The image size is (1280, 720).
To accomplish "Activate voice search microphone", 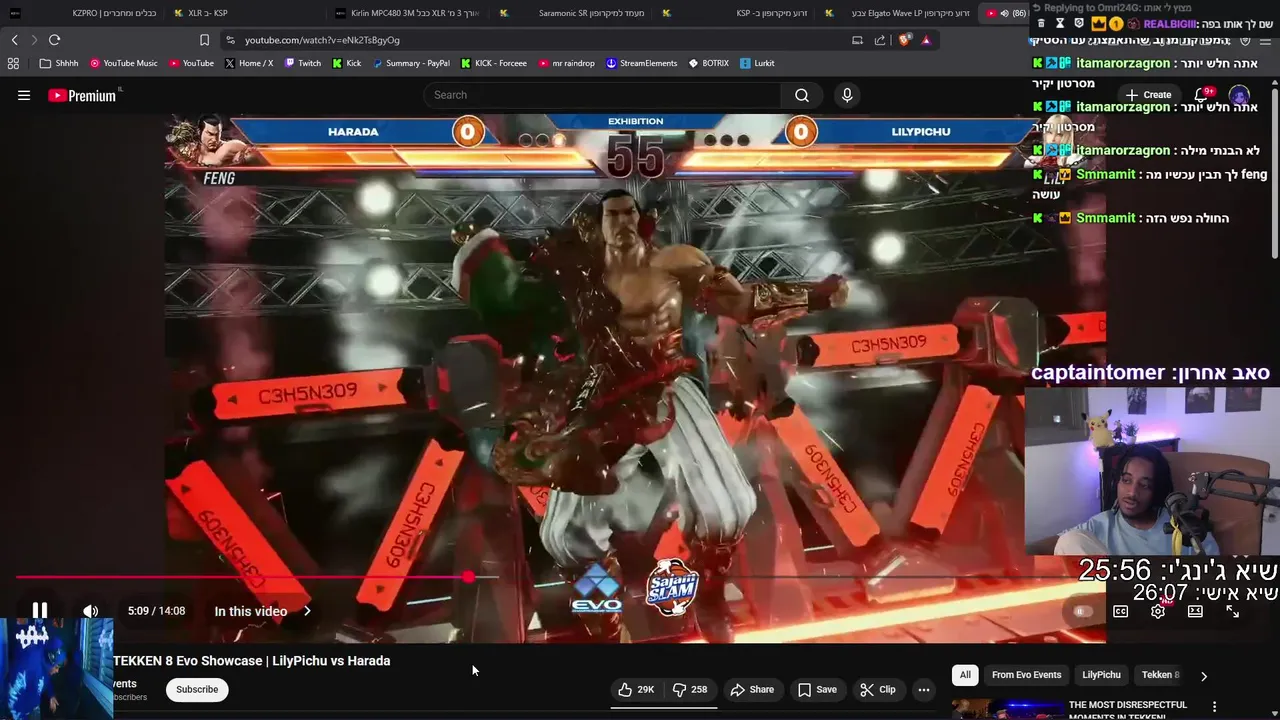I will [847, 95].
